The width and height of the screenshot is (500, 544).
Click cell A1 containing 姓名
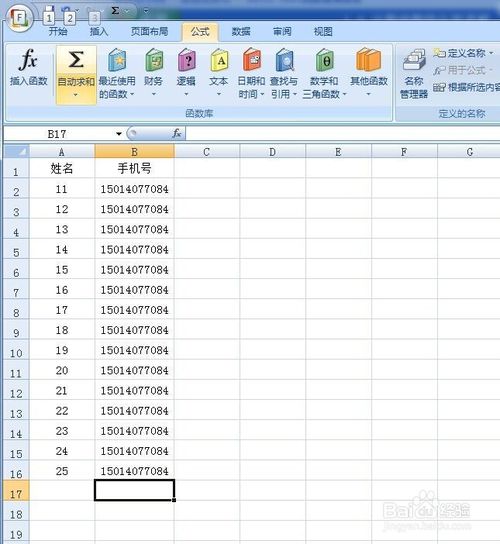pos(62,169)
